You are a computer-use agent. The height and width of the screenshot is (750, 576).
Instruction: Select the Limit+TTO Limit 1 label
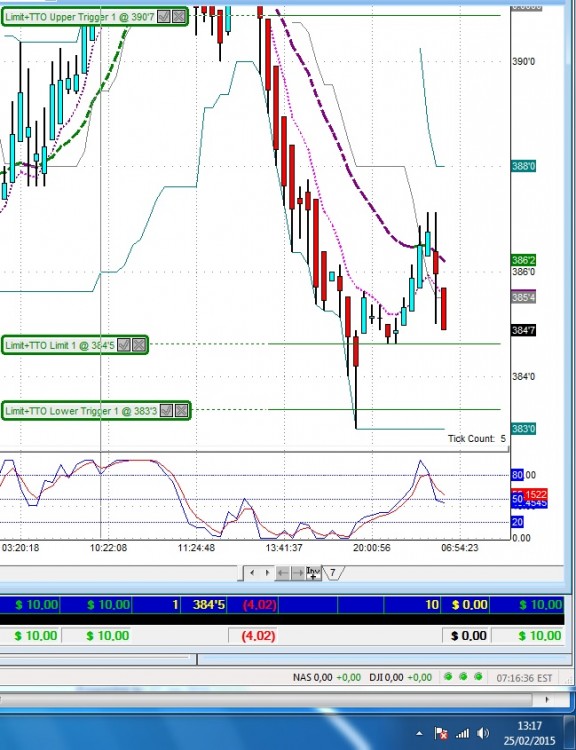60,345
